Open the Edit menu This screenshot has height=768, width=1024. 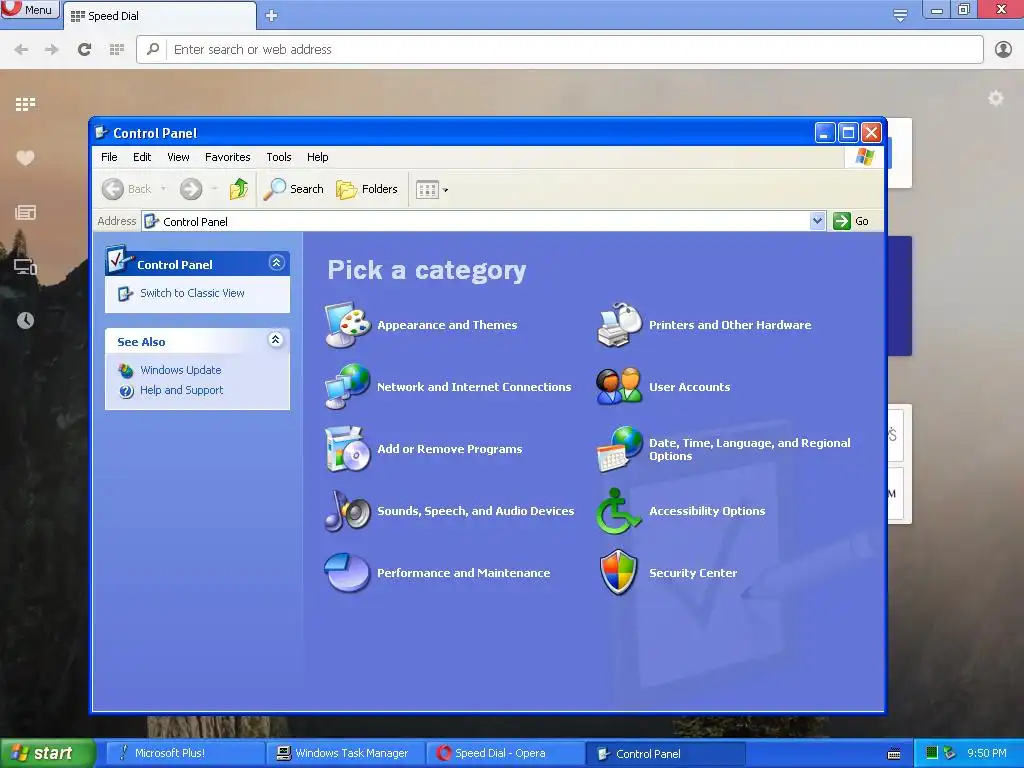[142, 157]
